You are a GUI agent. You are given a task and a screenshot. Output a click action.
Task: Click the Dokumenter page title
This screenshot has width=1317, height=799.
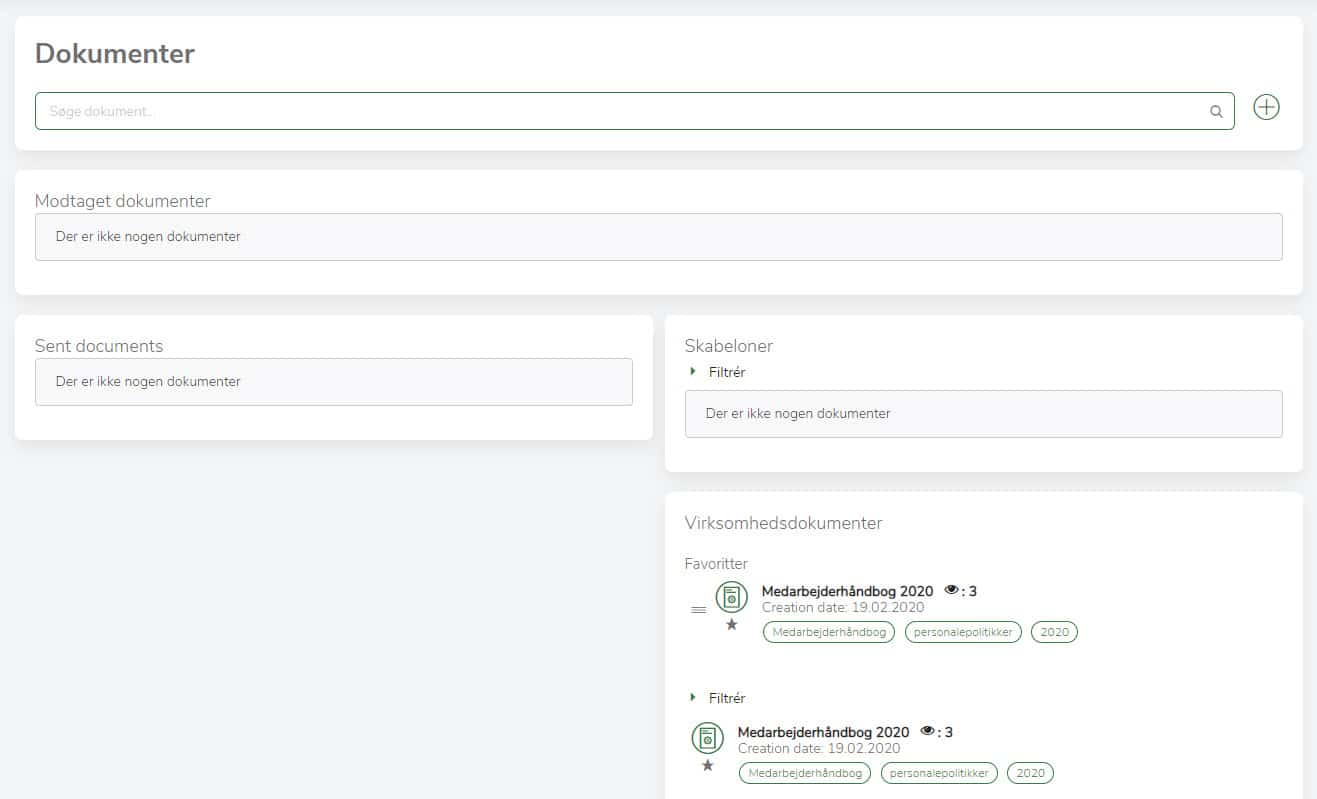tap(115, 54)
